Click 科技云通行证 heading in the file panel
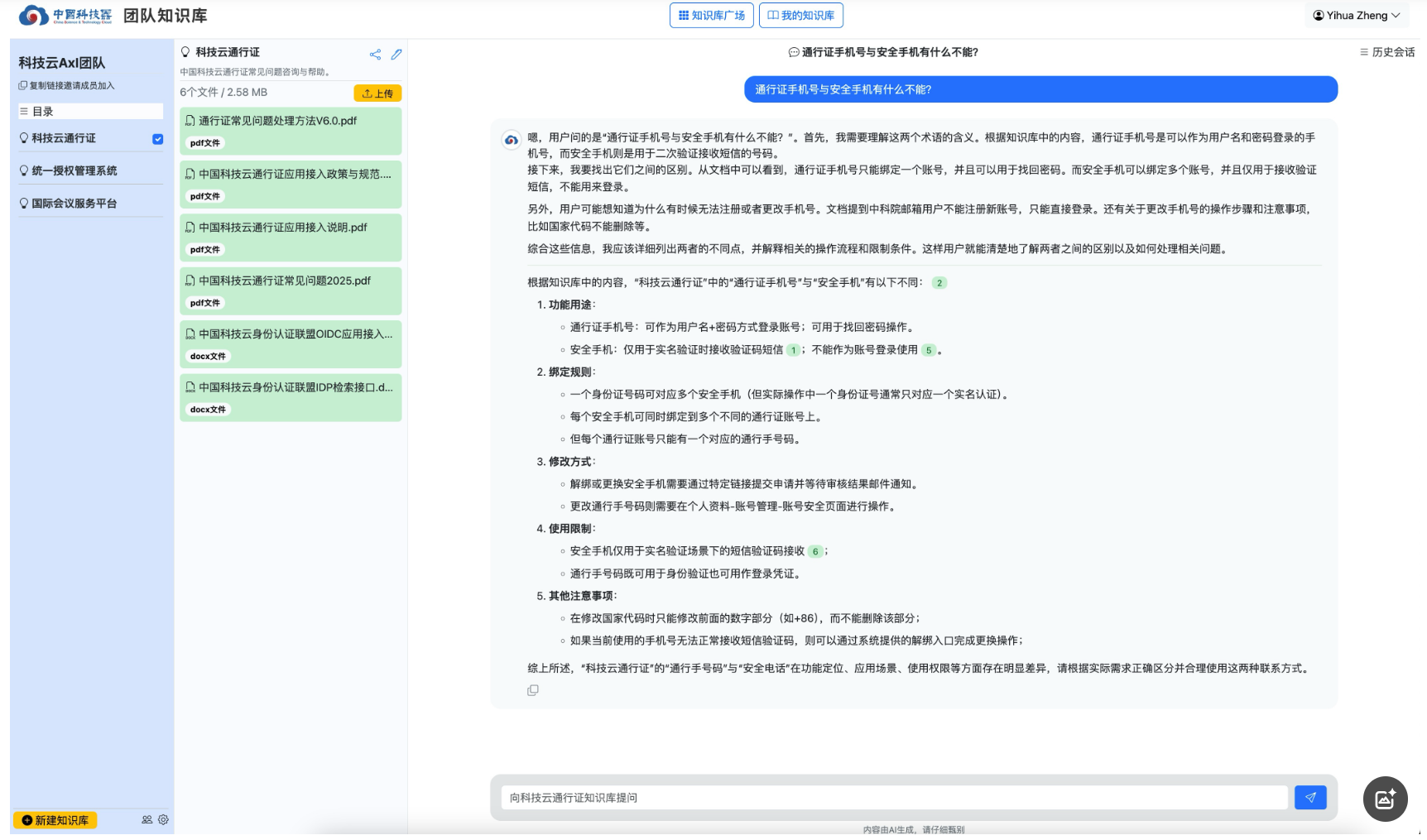 coord(228,52)
